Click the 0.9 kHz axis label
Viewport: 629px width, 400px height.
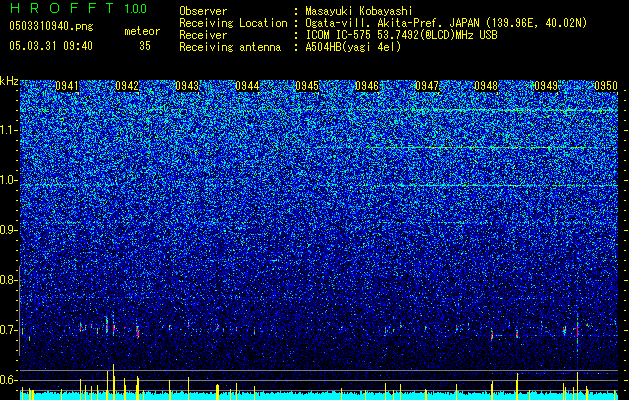(x=8, y=230)
